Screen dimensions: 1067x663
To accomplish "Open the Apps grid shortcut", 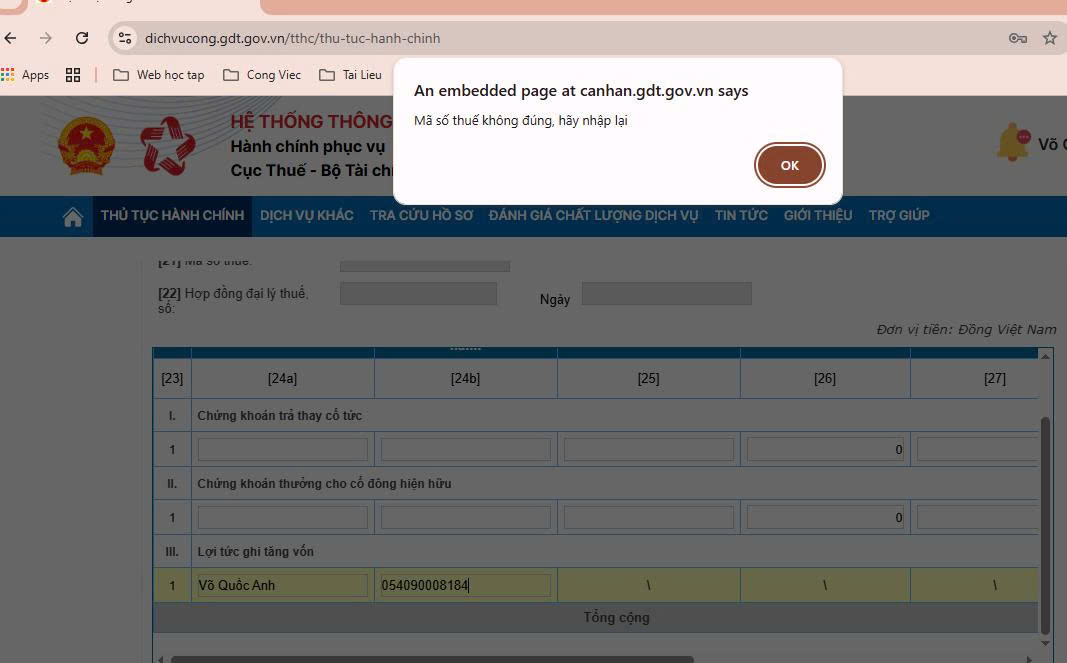I will click(x=26, y=75).
